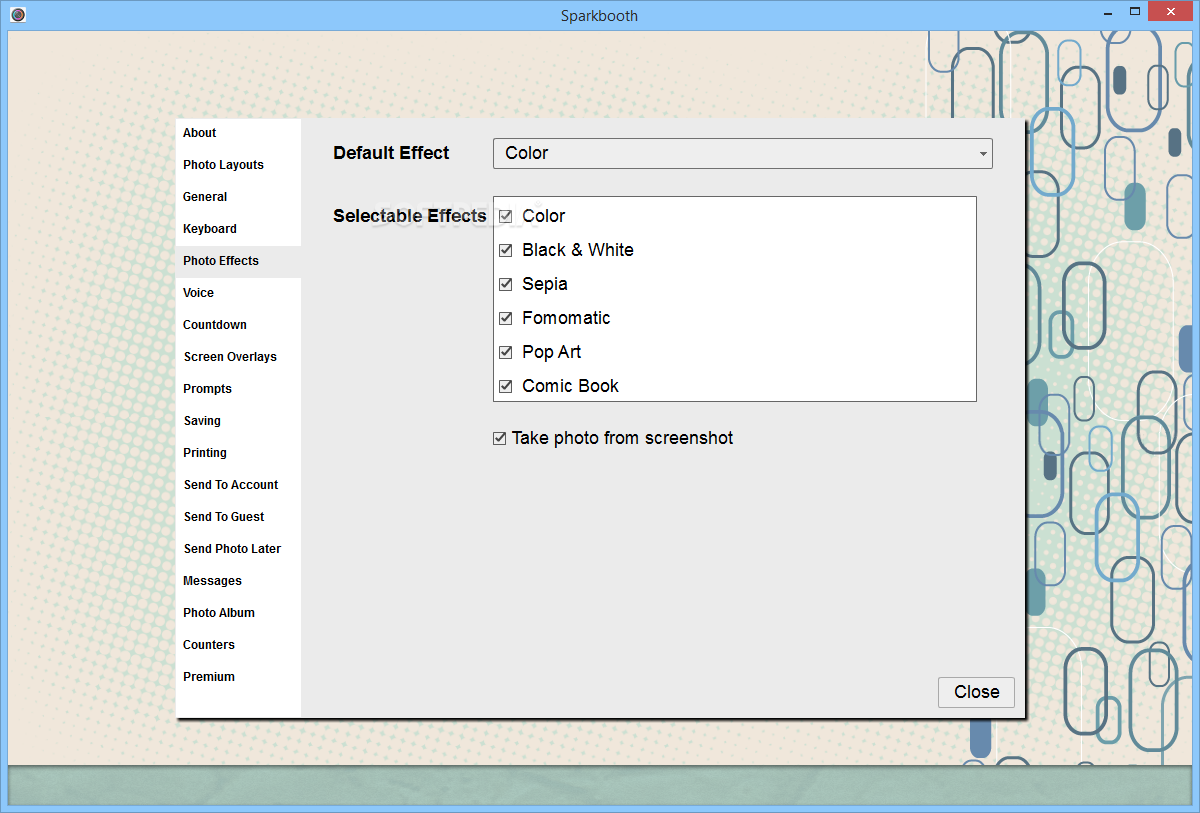Disable Take photo from screenshot checkbox

click(500, 438)
